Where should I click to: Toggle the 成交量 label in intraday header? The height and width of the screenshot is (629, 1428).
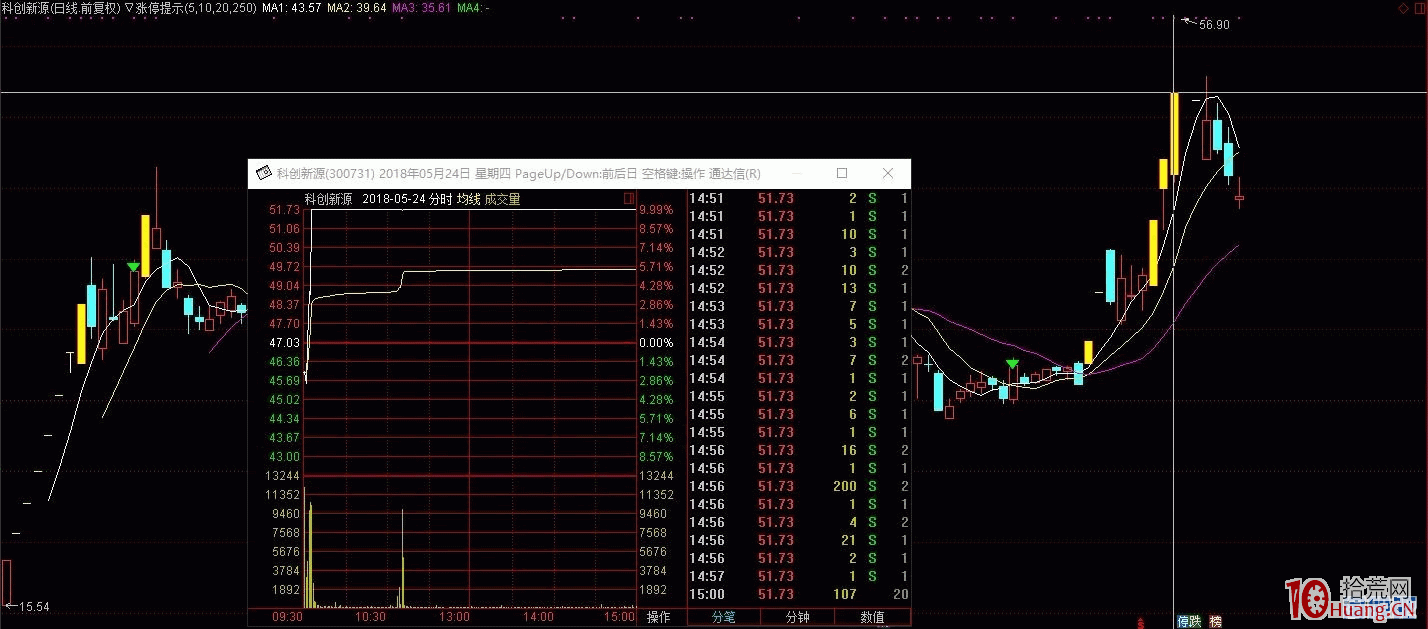point(502,199)
